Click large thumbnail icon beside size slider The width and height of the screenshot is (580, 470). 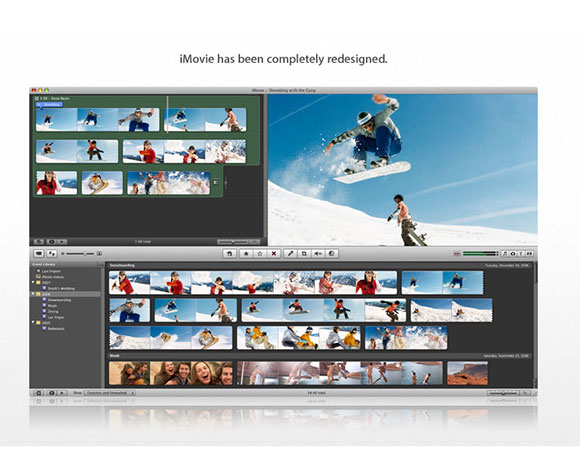tap(99, 254)
